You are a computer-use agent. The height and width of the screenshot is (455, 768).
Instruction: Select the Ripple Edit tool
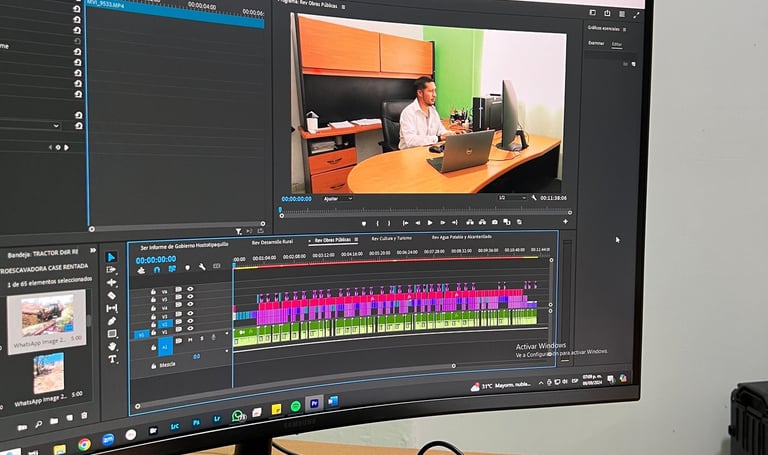pos(112,282)
